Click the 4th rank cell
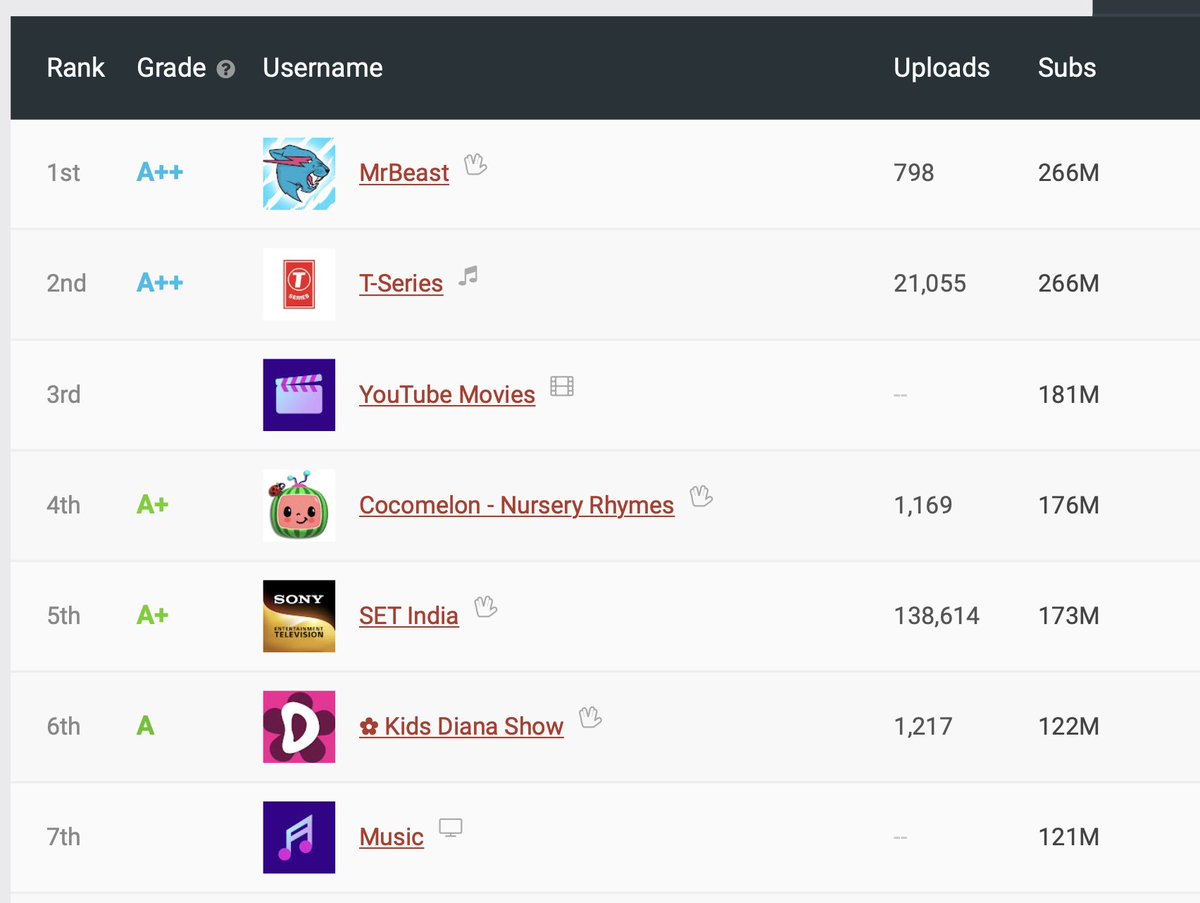 coord(63,506)
